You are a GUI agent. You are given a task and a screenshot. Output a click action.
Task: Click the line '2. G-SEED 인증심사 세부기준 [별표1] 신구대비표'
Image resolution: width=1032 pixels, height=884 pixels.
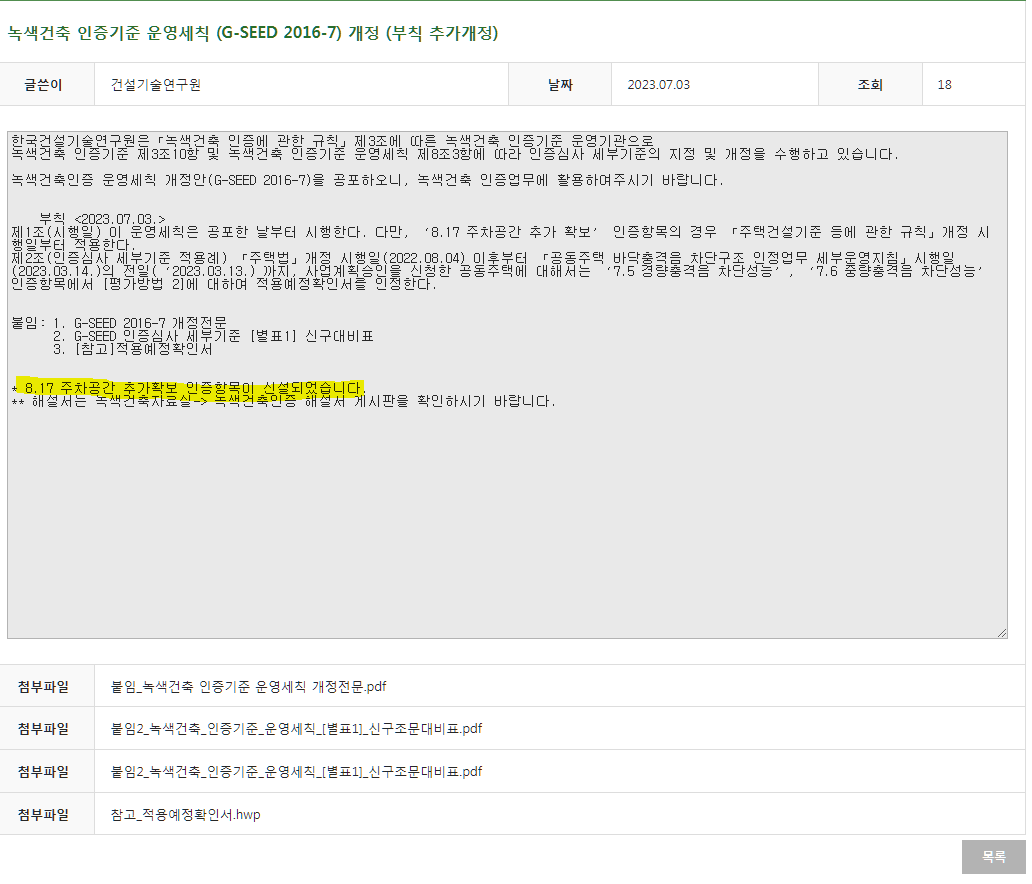point(213,336)
